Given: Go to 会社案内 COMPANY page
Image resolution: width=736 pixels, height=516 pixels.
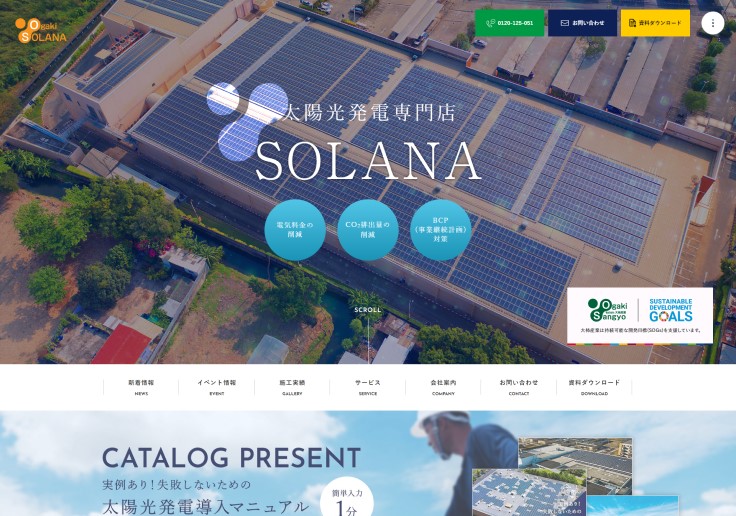Looking at the screenshot, I should [443, 387].
